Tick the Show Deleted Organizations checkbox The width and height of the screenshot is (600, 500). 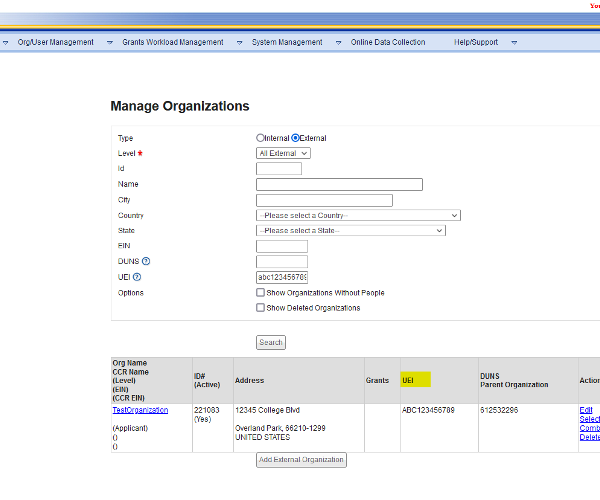[261, 308]
